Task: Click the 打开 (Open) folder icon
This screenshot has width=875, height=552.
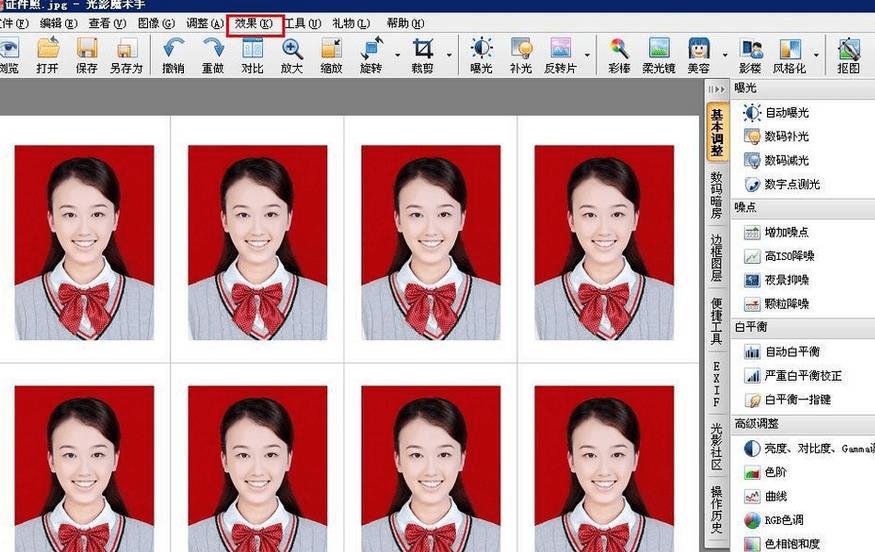Action: (x=48, y=49)
